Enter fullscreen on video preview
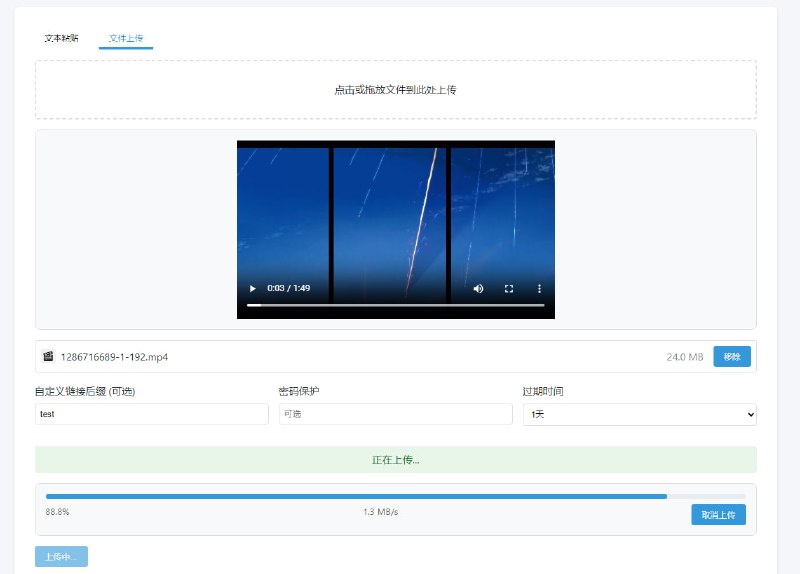 [x=509, y=288]
